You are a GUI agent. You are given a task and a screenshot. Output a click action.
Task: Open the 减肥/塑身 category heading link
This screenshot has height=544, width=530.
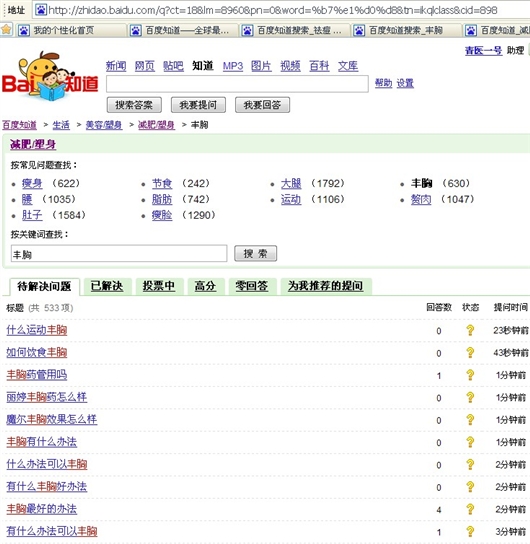point(33,144)
